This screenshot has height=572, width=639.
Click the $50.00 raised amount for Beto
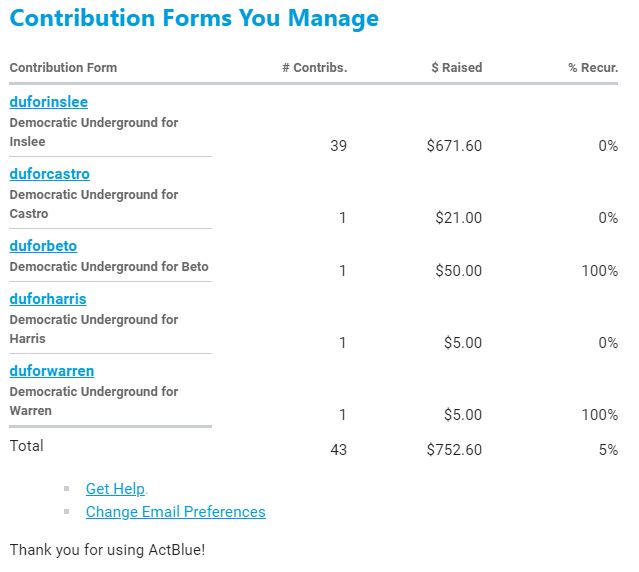[x=458, y=271]
